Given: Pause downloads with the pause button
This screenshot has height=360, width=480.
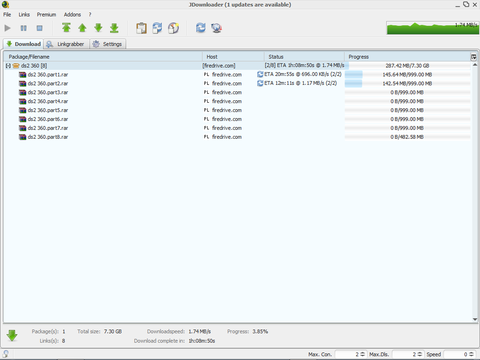Looking at the screenshot, I should click(23, 28).
